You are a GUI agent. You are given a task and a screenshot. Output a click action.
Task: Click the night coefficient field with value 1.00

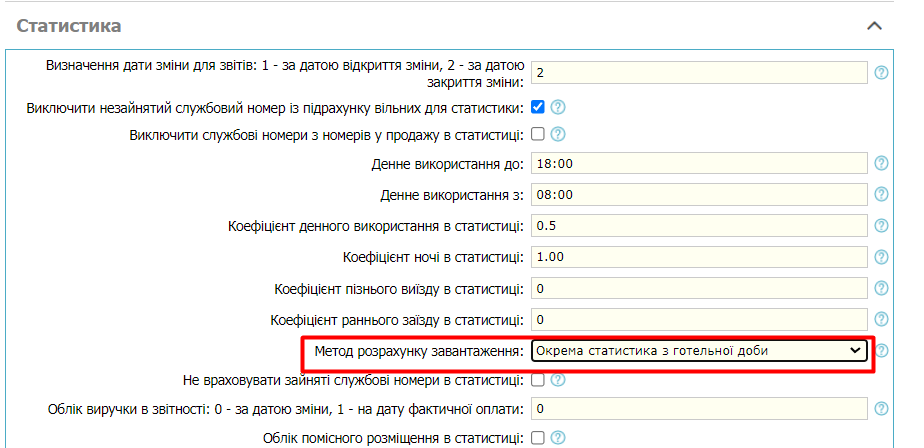coord(698,257)
